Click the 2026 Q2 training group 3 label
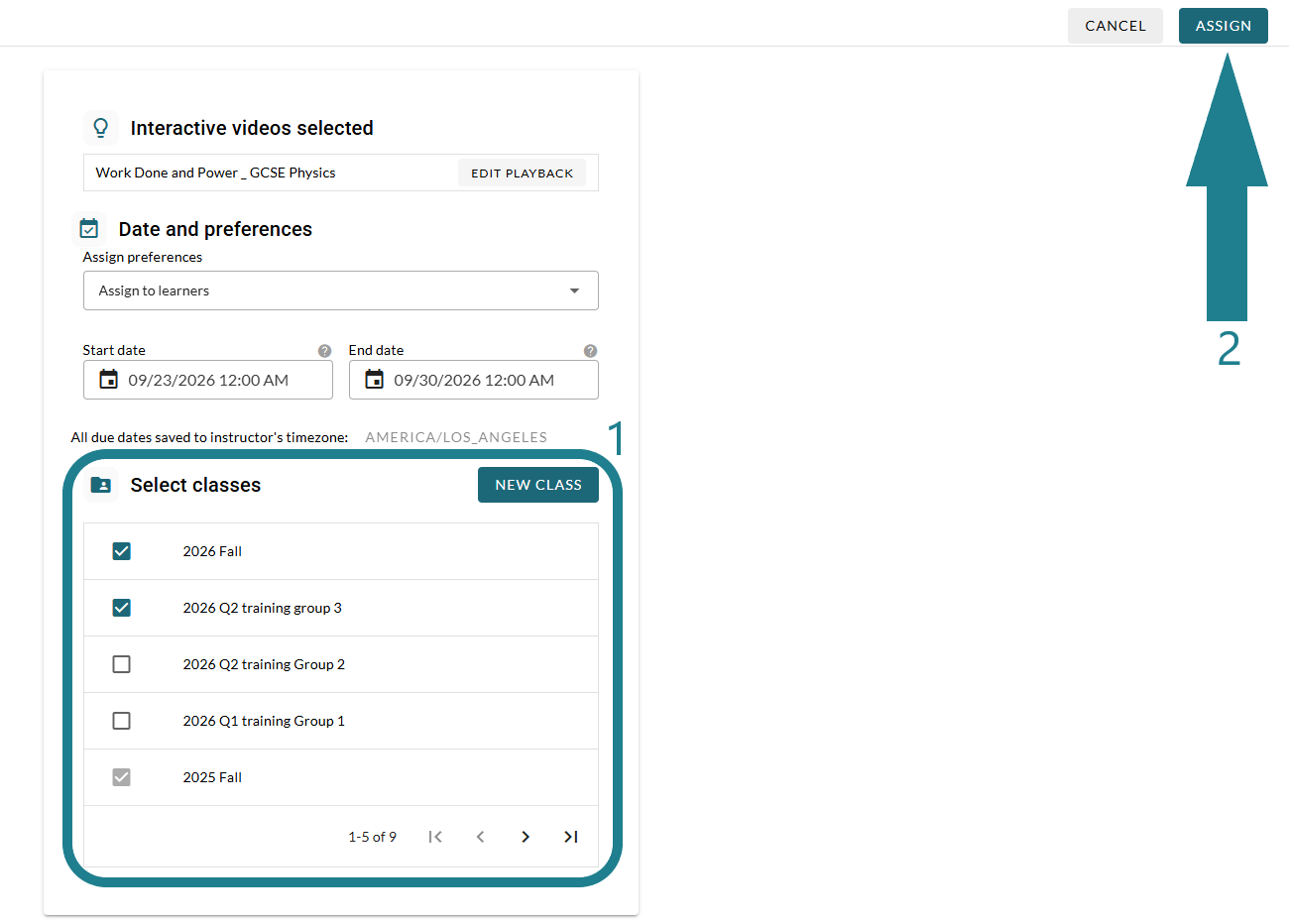 262,608
